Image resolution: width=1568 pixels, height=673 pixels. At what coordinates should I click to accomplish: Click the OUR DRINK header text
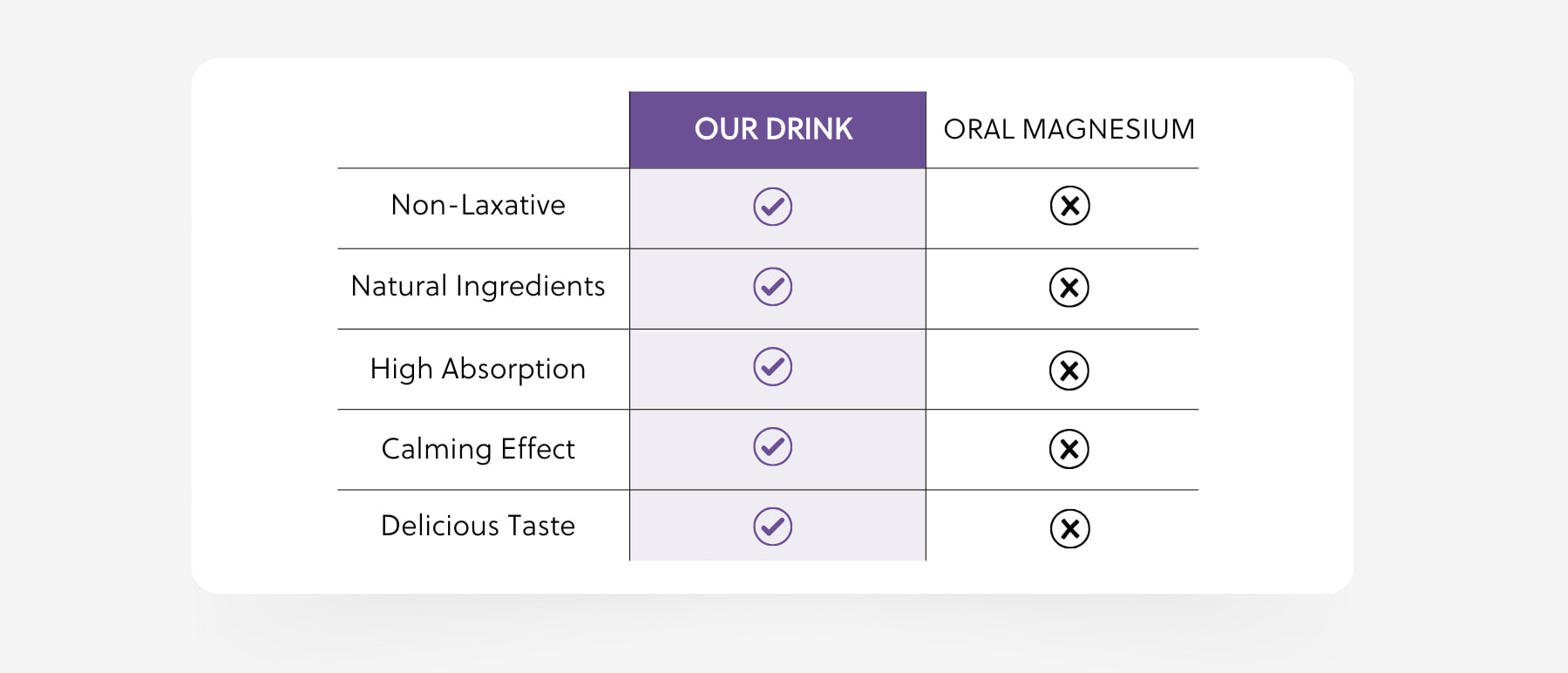[773, 129]
